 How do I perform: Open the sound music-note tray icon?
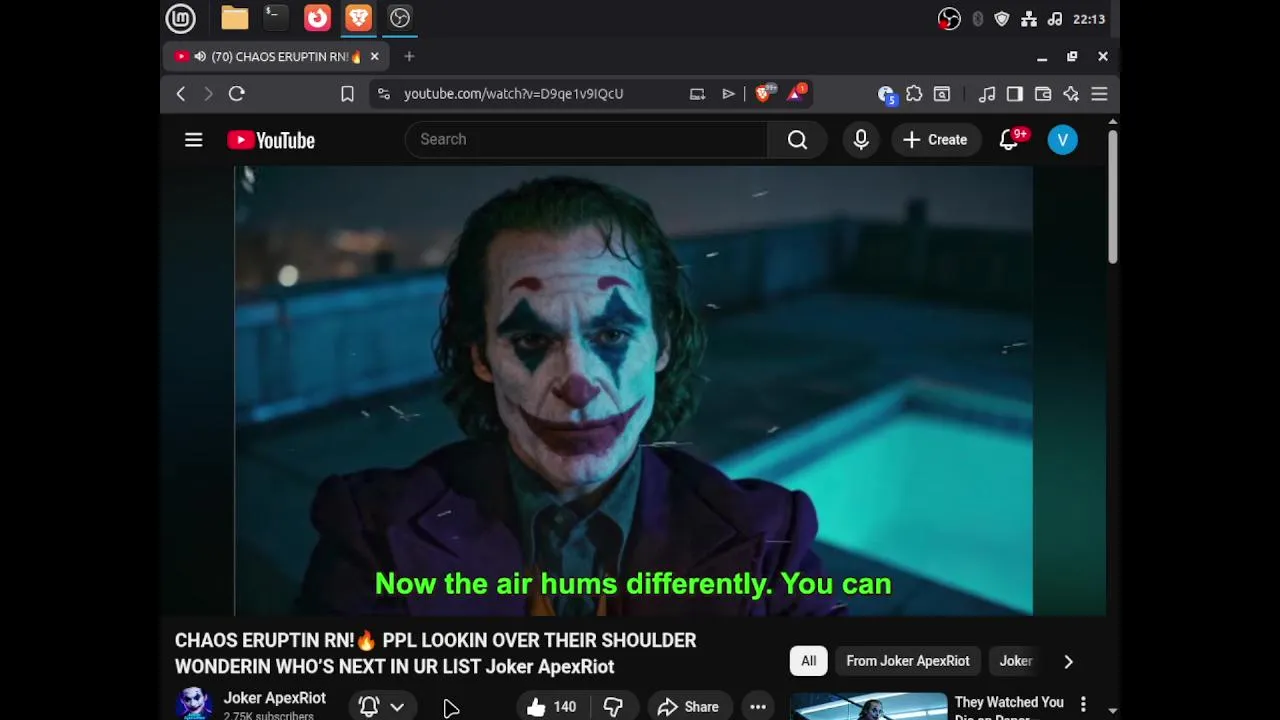[1055, 19]
